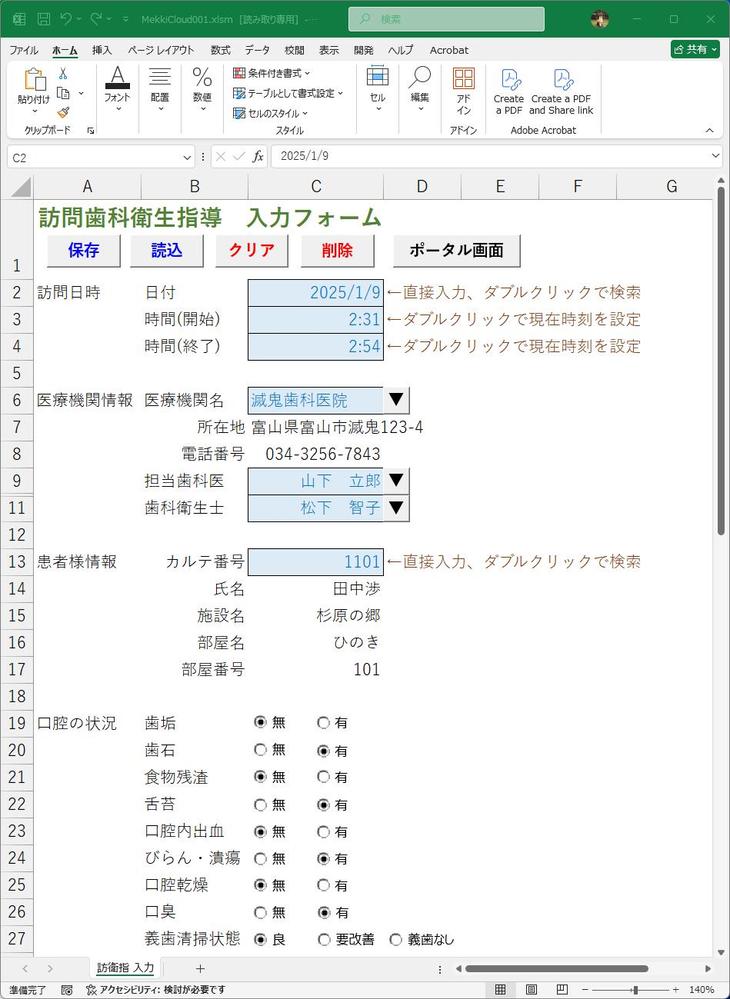730x999 pixels.
Task: Open the Editing (編集) magnifier icon
Action: pos(420,78)
